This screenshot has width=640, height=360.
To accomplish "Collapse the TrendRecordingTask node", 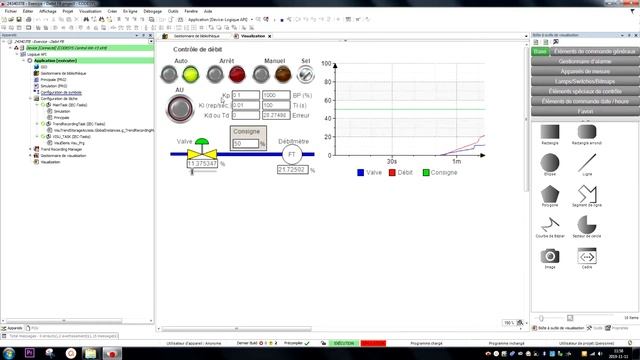I will pyautogui.click(x=37, y=124).
